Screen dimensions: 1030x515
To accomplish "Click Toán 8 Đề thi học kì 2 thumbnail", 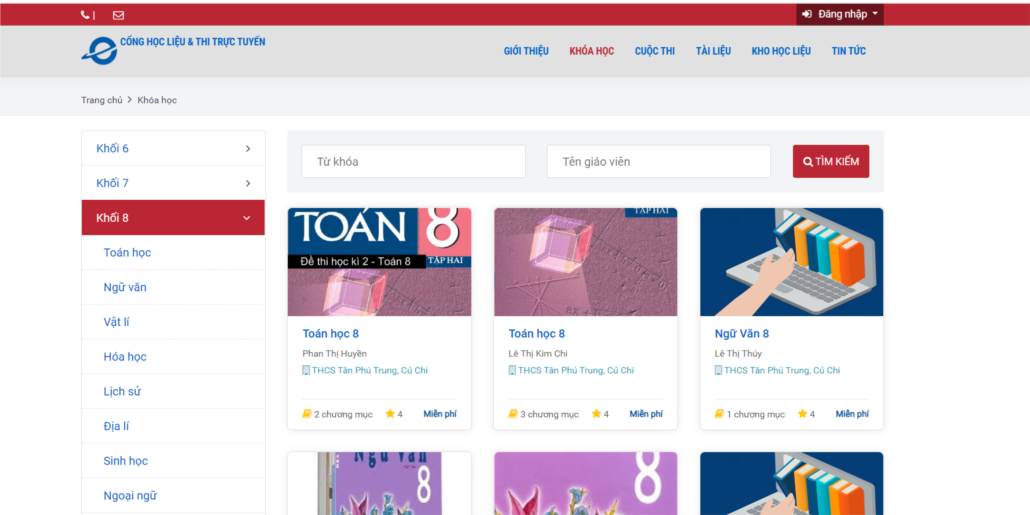I will (380, 262).
